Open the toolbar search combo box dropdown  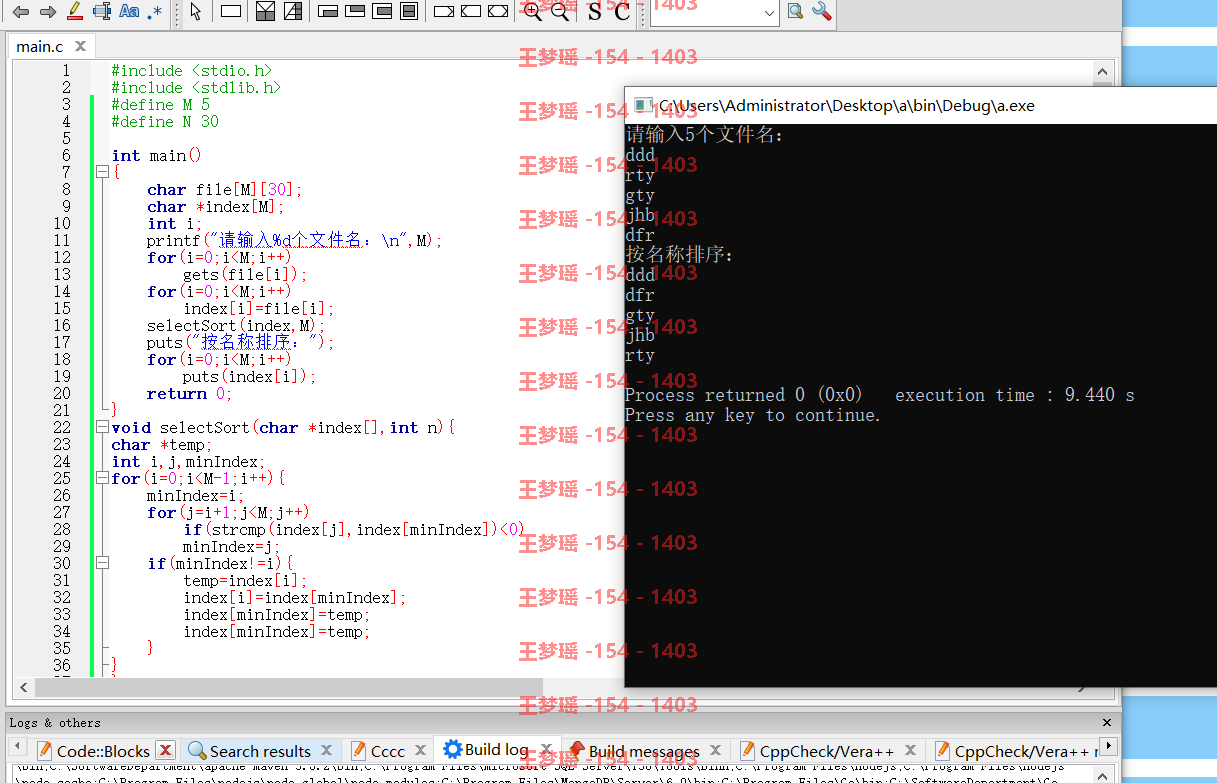pyautogui.click(x=768, y=13)
